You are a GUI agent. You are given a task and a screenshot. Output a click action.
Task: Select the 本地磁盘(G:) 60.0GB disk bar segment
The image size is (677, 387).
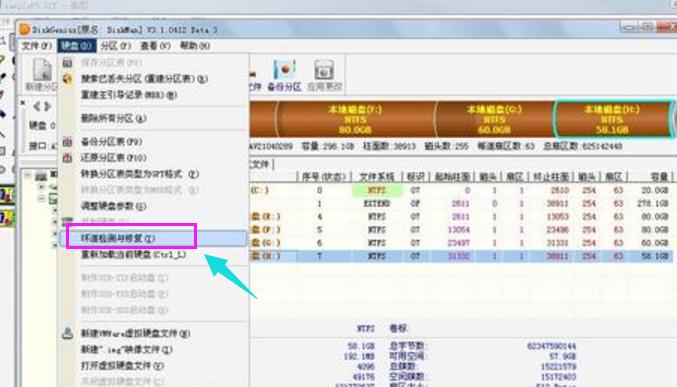click(494, 120)
